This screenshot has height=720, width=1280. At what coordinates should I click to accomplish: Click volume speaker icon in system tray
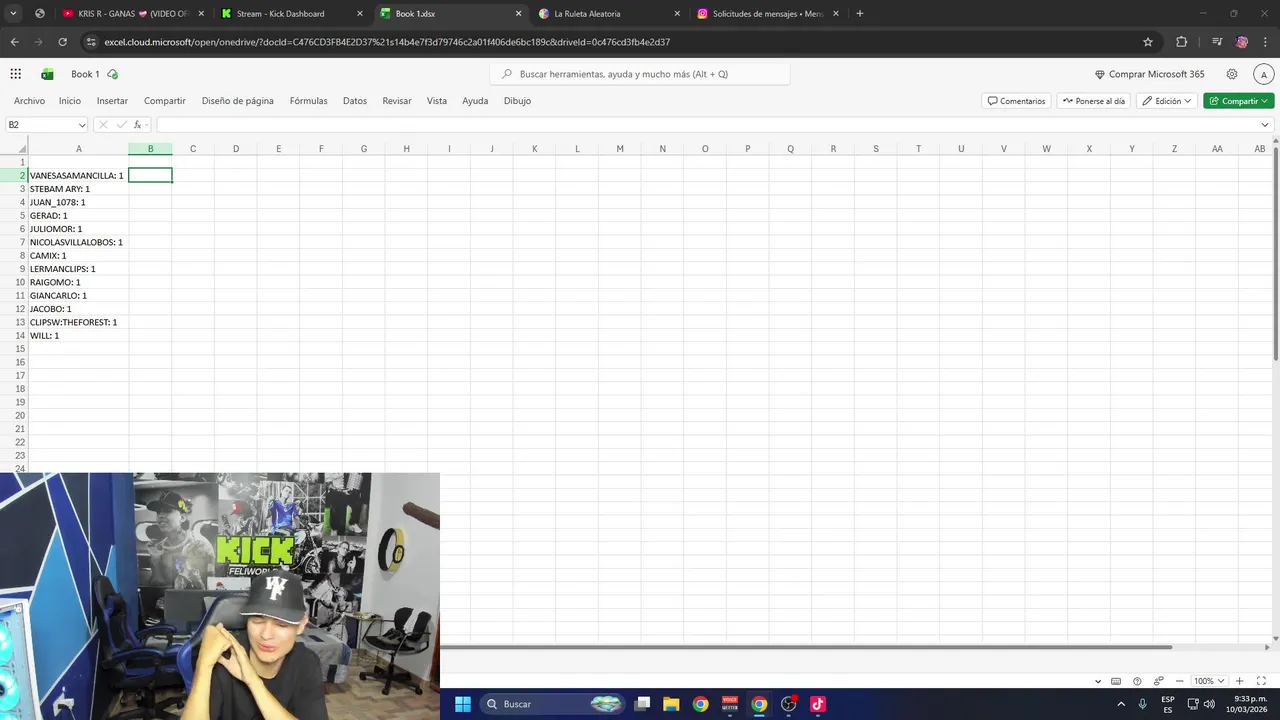pos(1210,704)
